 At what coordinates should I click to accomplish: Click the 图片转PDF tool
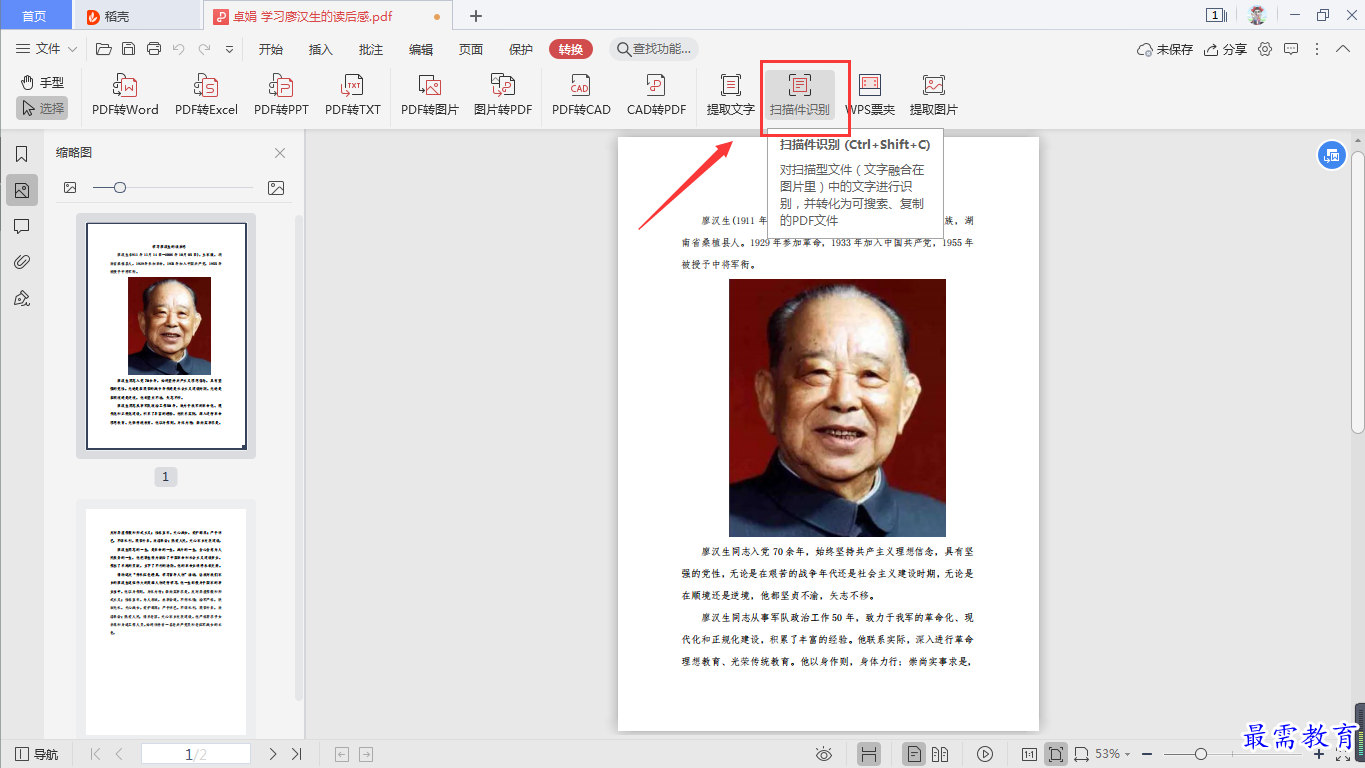(503, 96)
